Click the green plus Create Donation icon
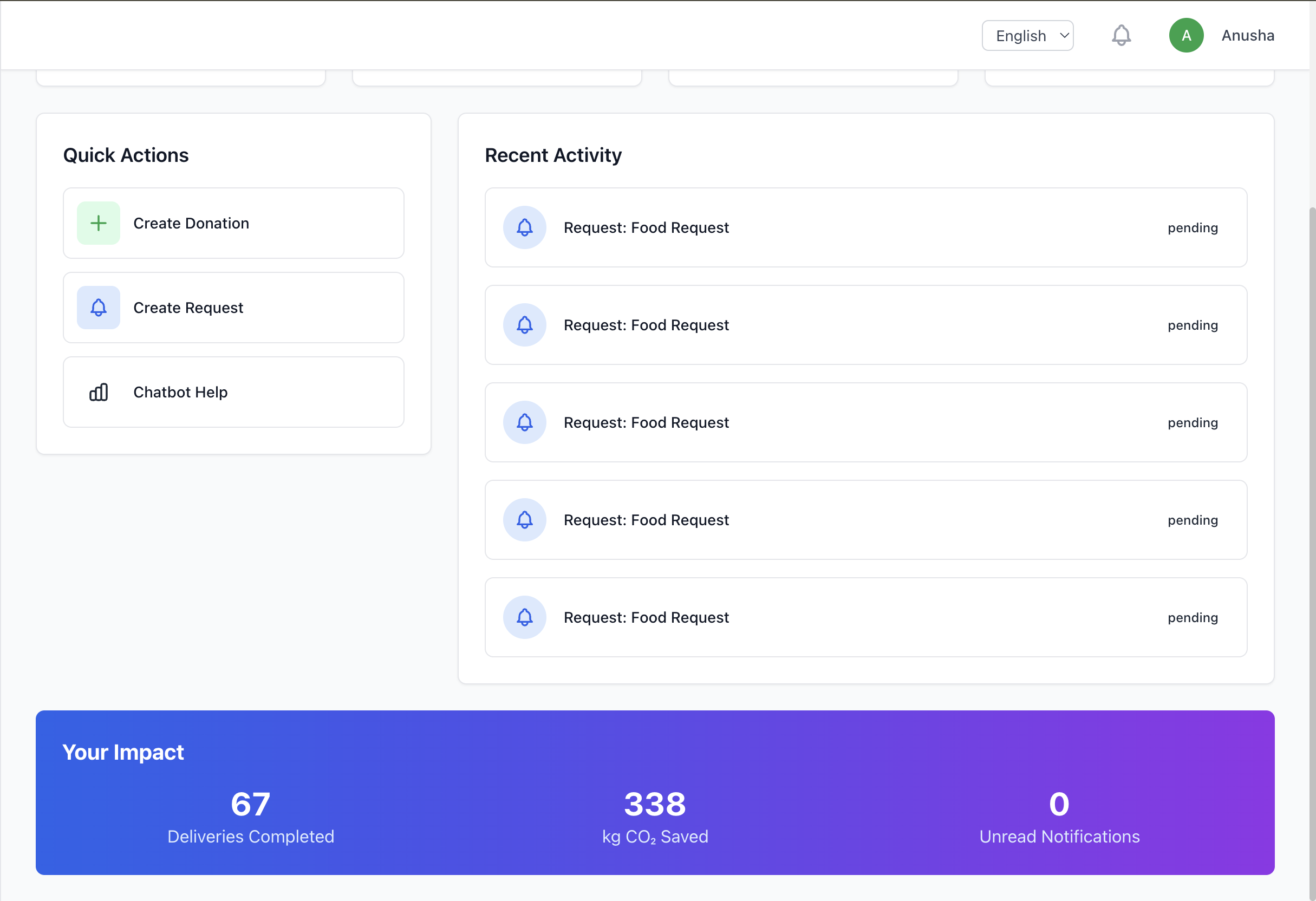The height and width of the screenshot is (901, 1316). [99, 223]
